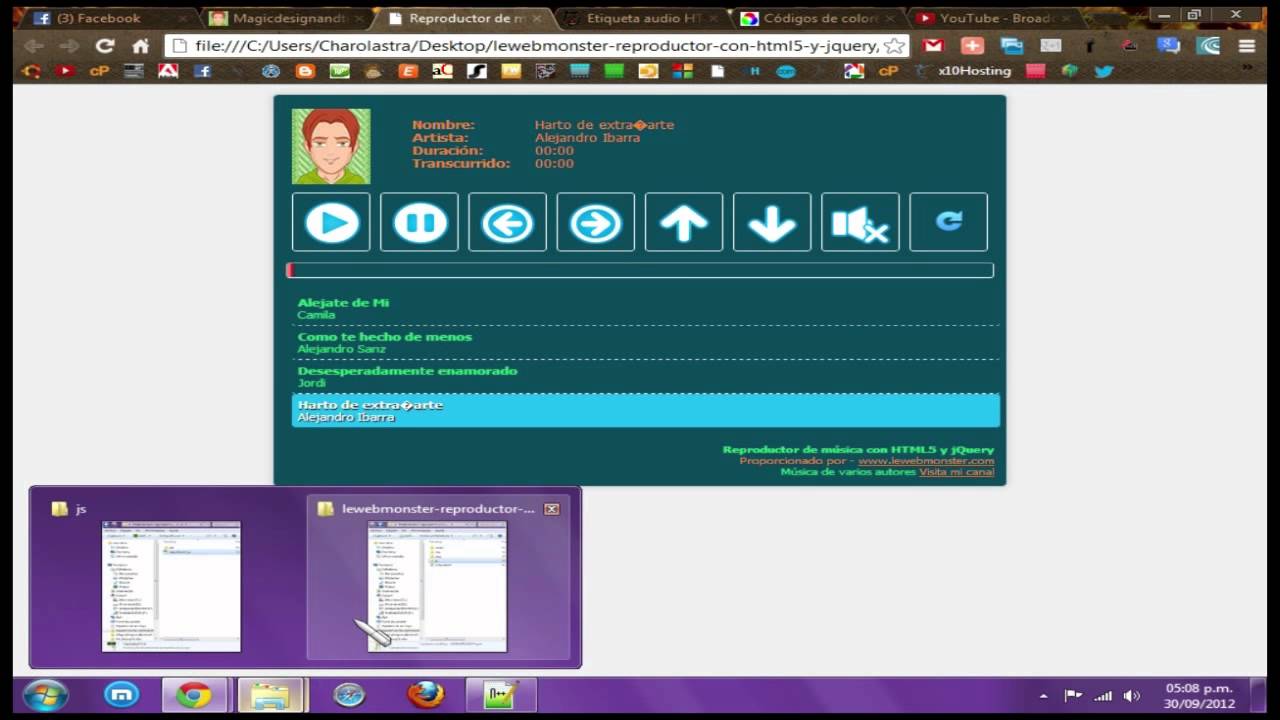Open the 'YouTube - Broad' browser tab
This screenshot has height=720, width=1280.
pyautogui.click(x=994, y=18)
